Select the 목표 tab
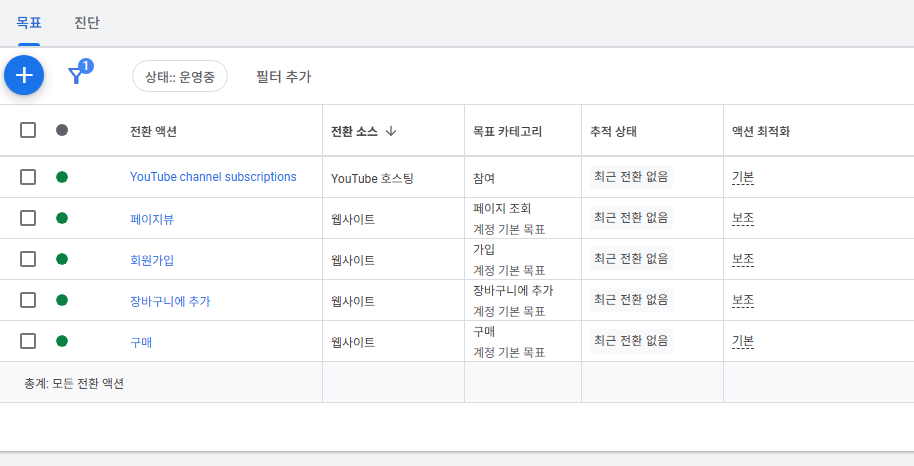 point(29,23)
